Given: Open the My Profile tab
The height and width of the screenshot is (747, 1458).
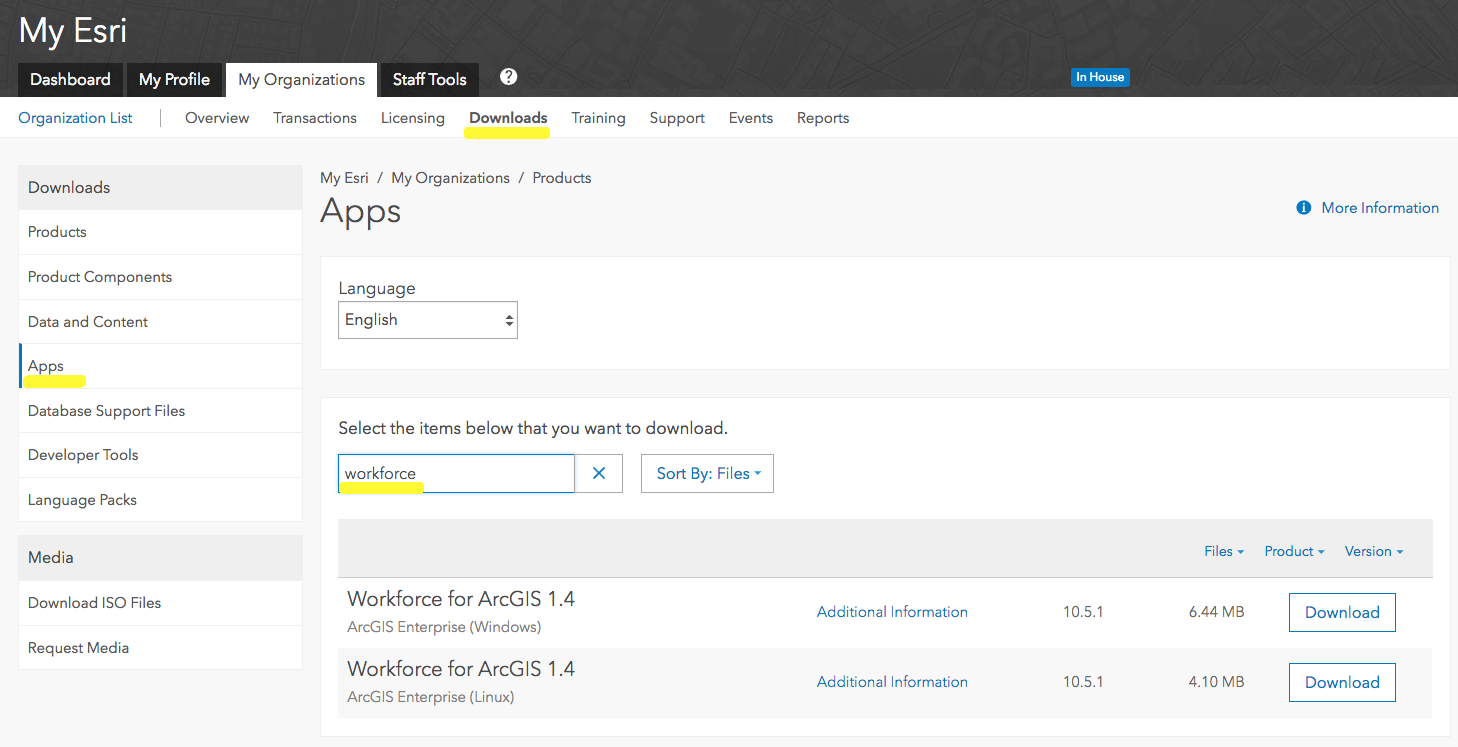Looking at the screenshot, I should click(174, 80).
